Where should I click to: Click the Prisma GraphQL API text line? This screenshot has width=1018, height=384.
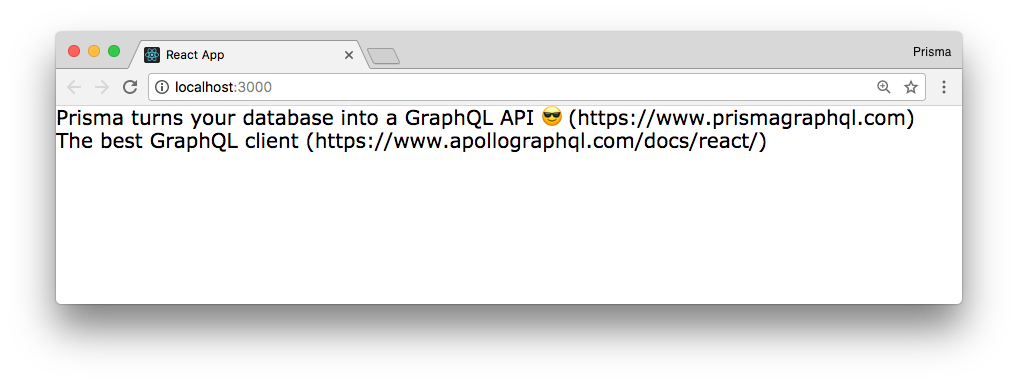(485, 118)
